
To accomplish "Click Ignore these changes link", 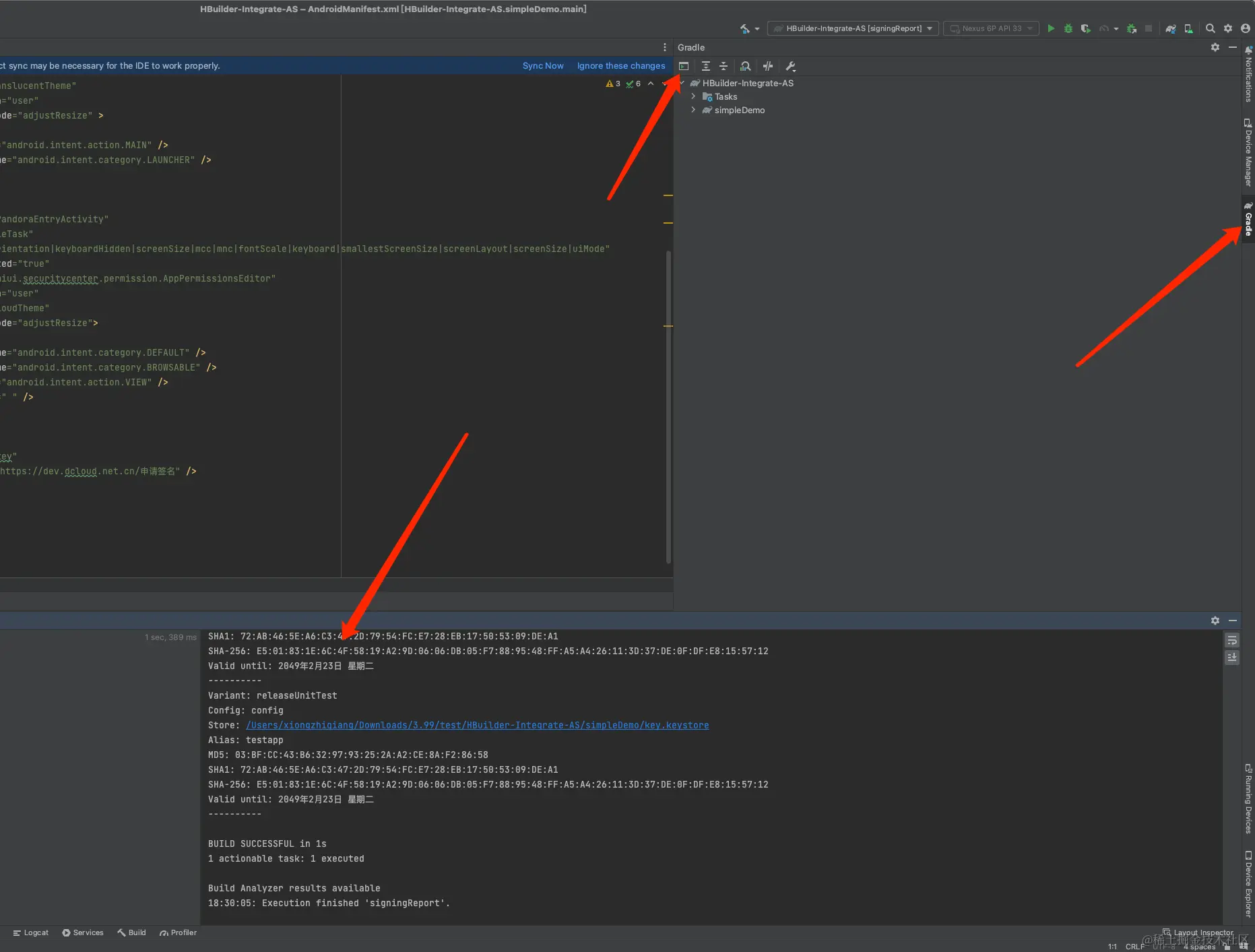I will (621, 65).
